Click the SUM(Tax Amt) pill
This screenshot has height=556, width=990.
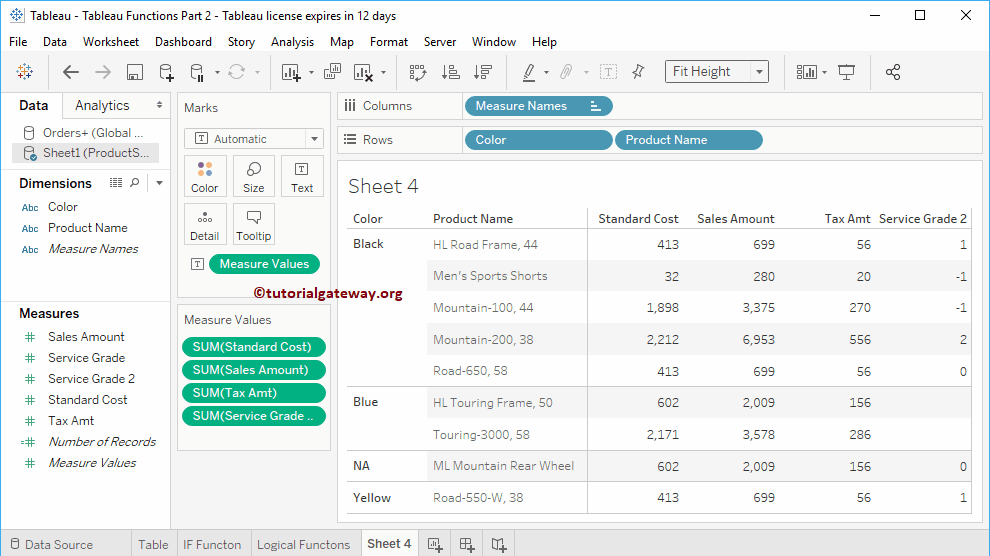(x=254, y=393)
